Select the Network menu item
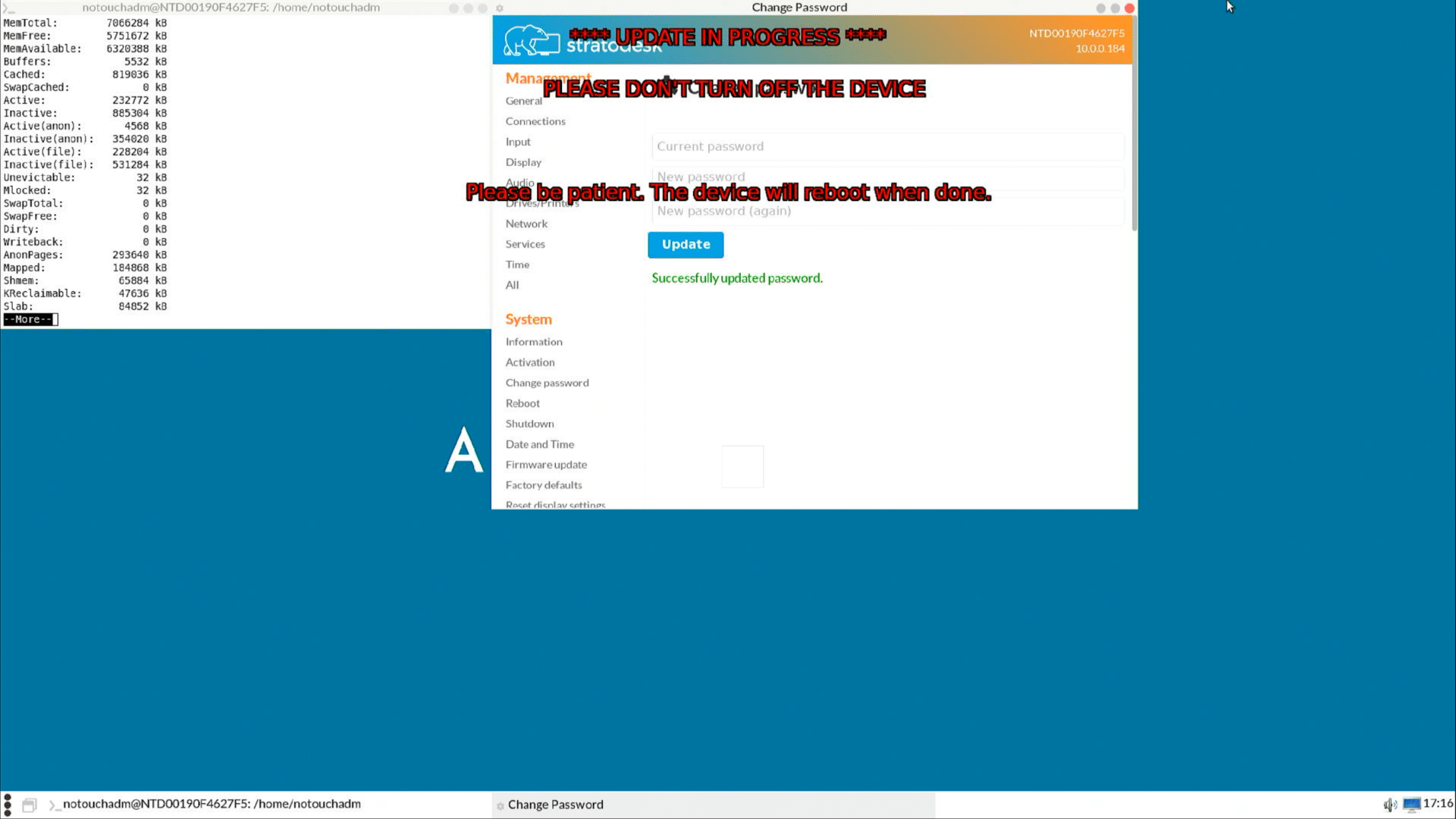Image resolution: width=1456 pixels, height=819 pixels. (x=527, y=223)
